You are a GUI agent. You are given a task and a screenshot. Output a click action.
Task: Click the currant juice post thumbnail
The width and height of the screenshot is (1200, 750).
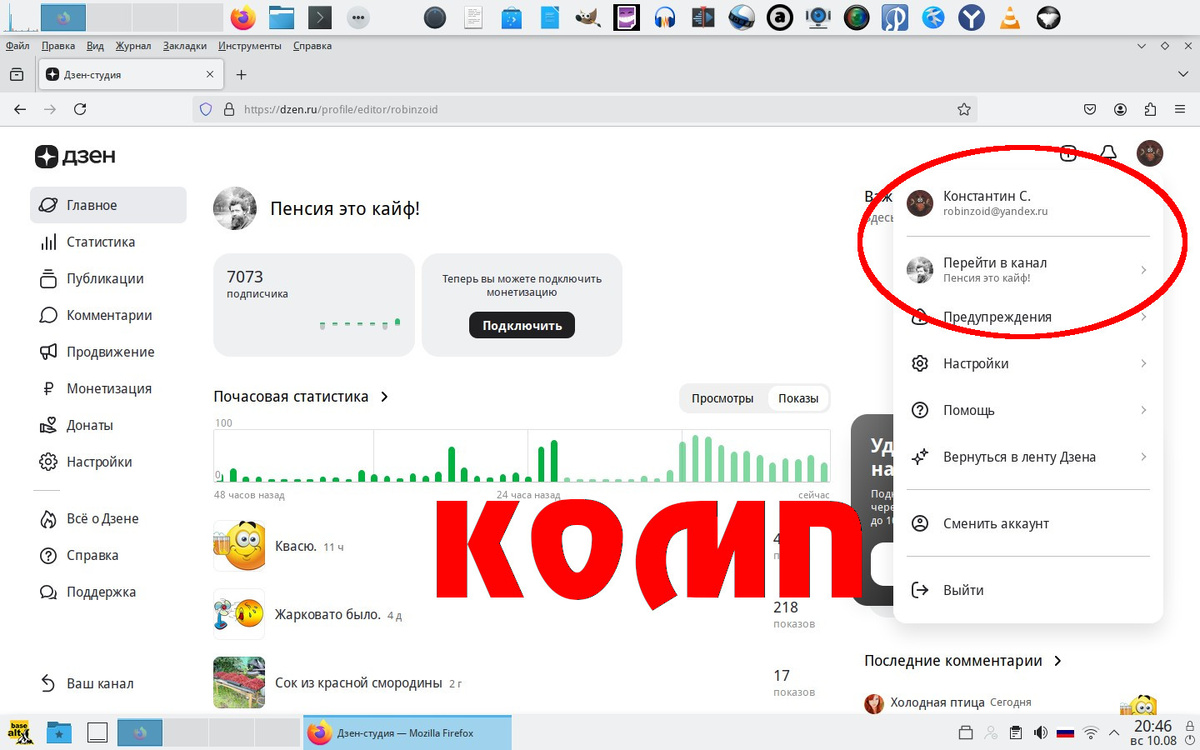239,682
